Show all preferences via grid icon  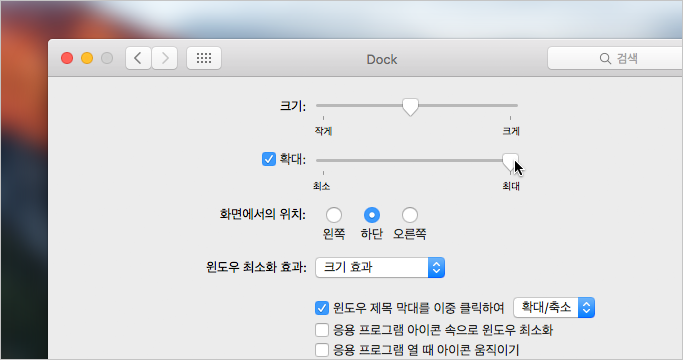point(204,58)
